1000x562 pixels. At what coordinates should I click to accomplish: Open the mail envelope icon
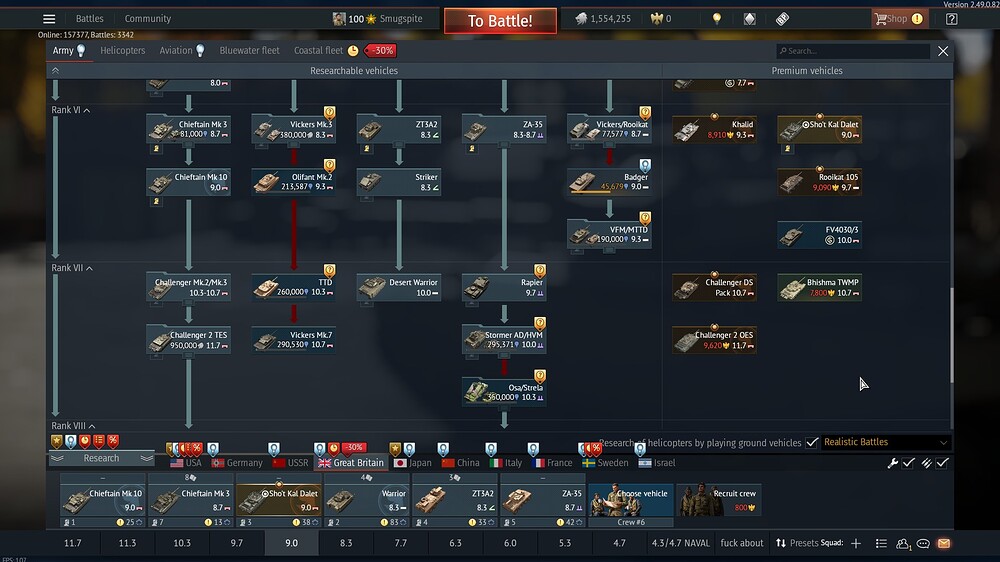(943, 544)
